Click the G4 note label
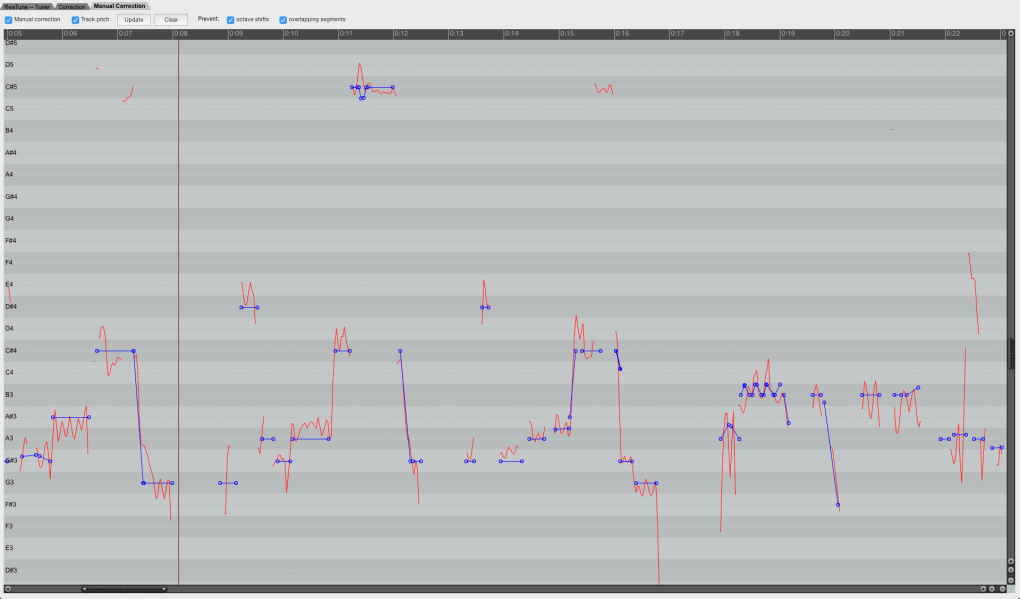Viewport: 1020px width, 599px height. pyautogui.click(x=9, y=219)
